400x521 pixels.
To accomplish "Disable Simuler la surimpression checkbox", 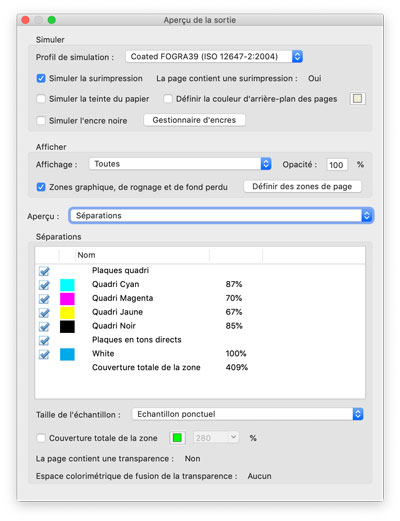I will pos(41,78).
